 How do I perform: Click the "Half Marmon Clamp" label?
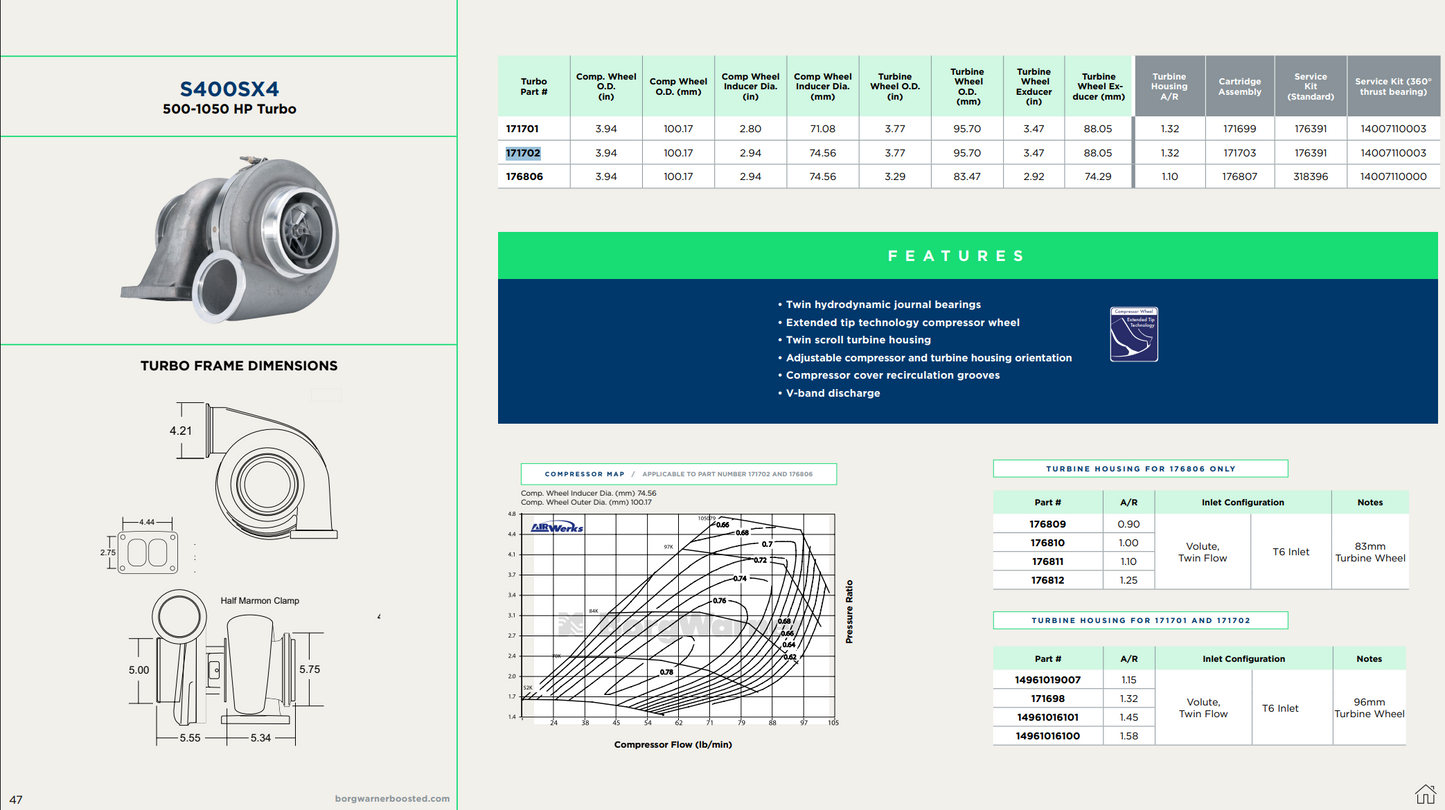click(x=260, y=601)
